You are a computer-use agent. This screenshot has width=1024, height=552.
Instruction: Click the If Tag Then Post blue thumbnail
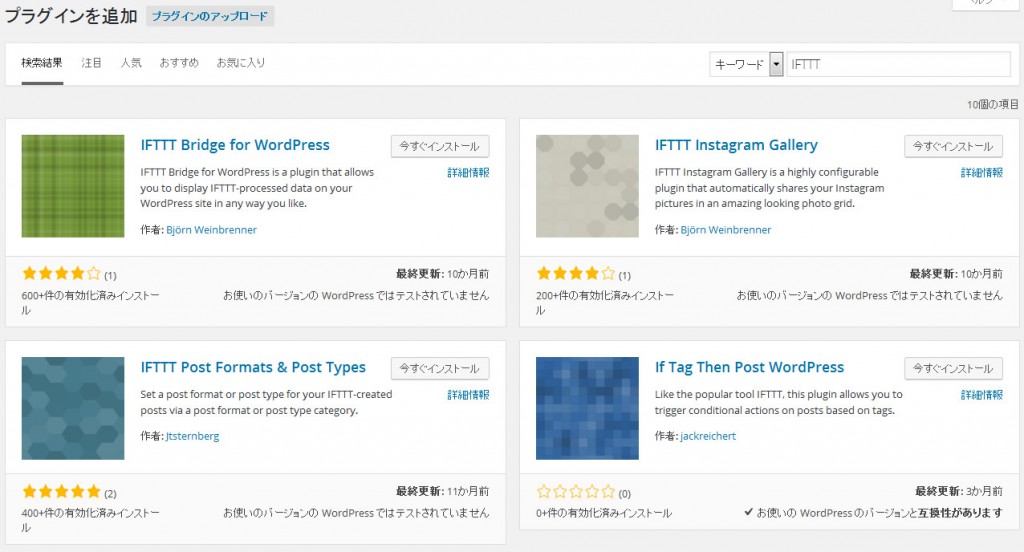(x=587, y=408)
